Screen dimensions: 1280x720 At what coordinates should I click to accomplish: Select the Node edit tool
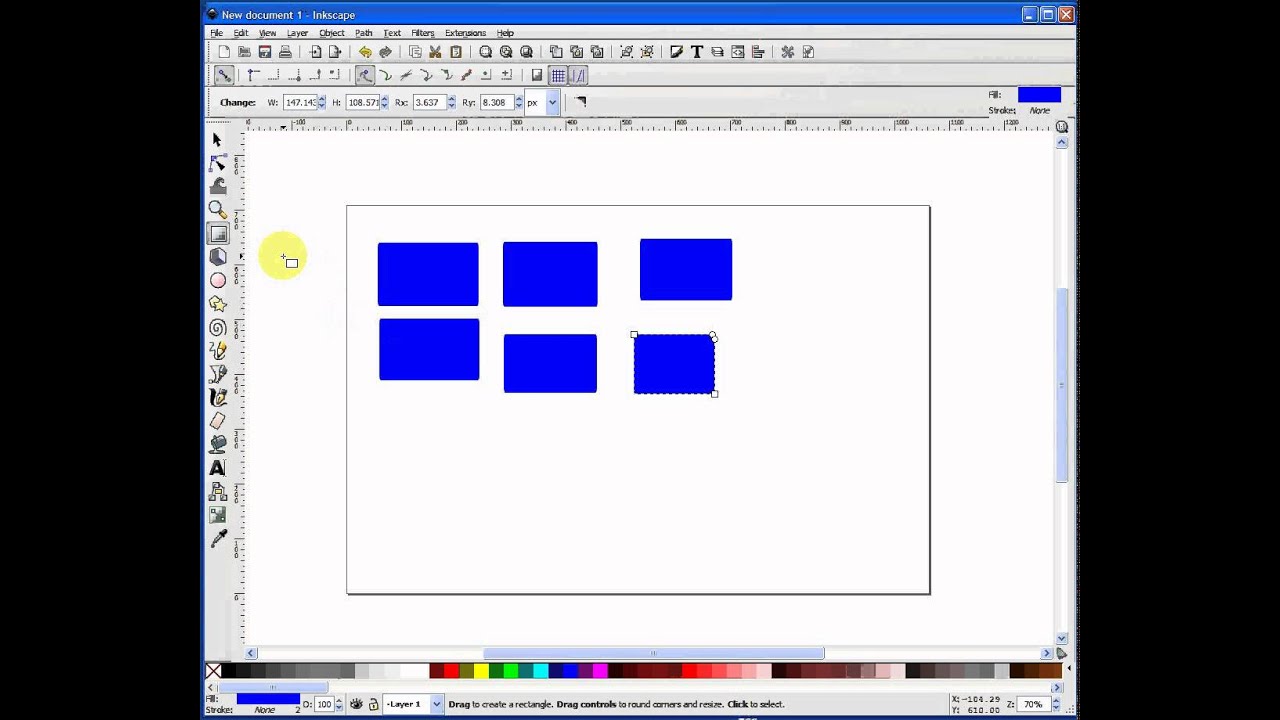coord(217,163)
